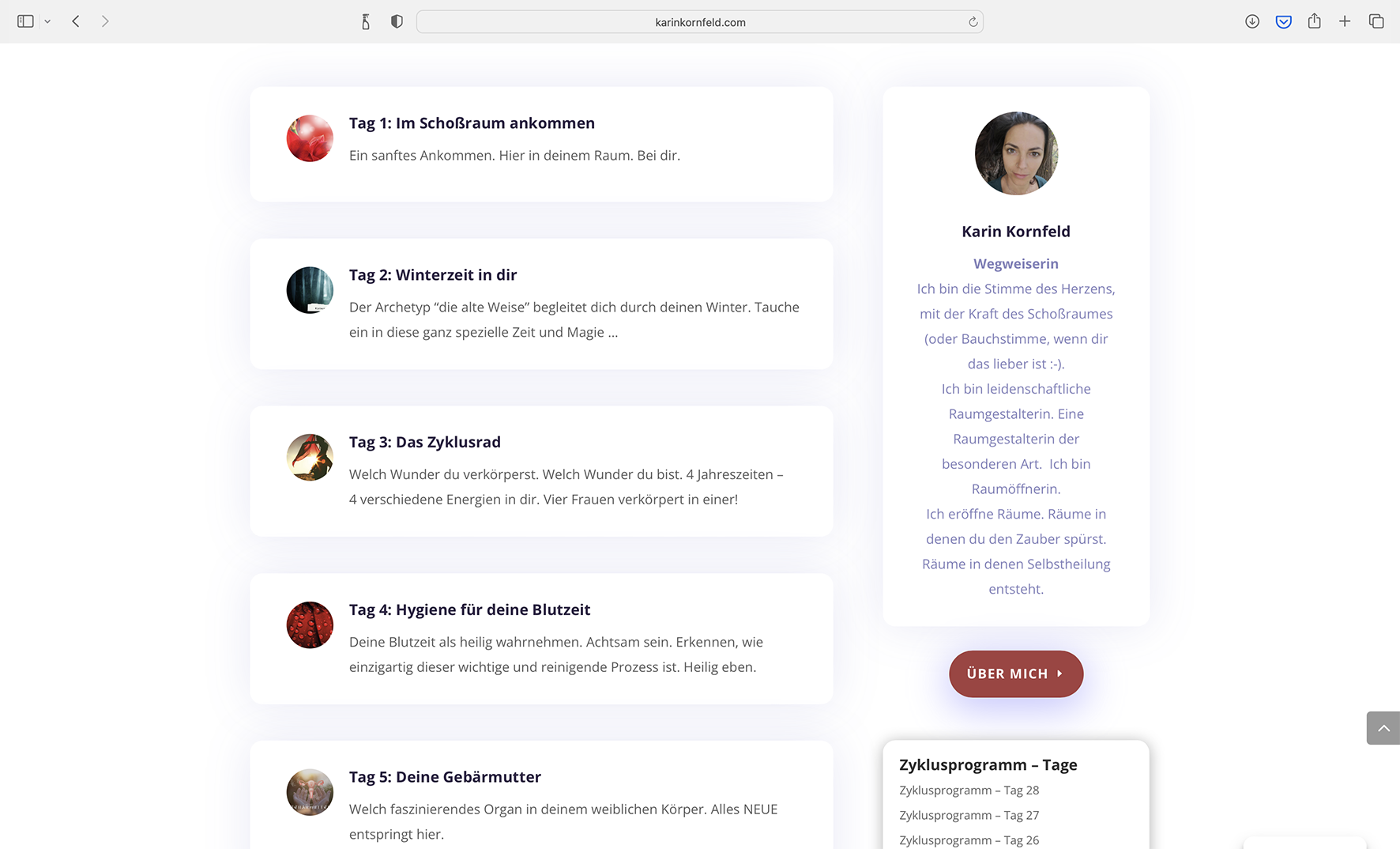Show tab overview
The width and height of the screenshot is (1400, 849).
coord(1376,21)
